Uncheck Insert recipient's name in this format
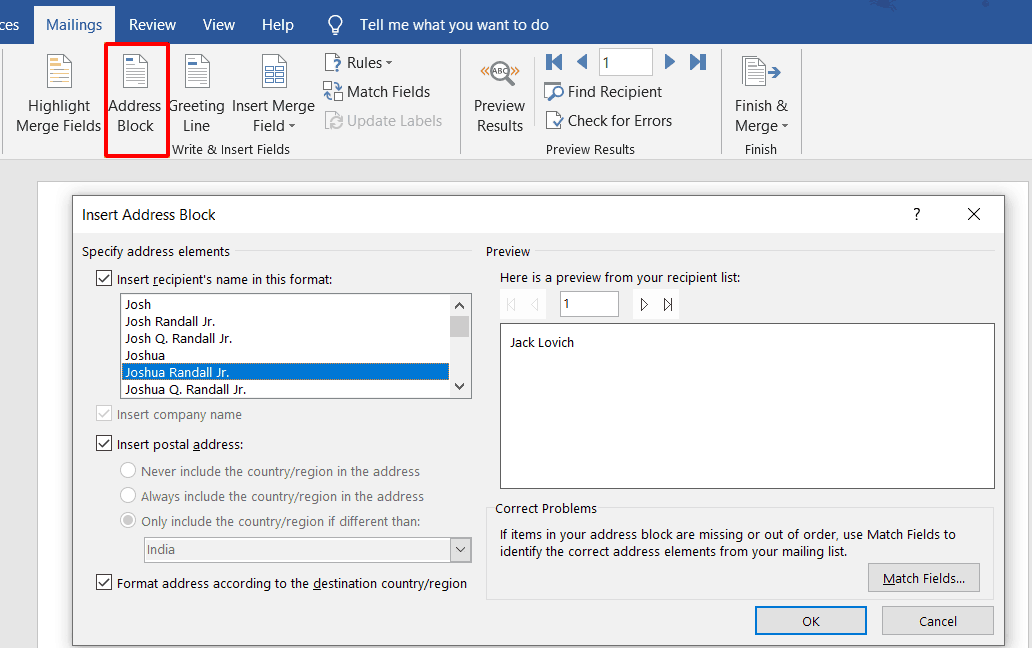The image size is (1032, 648). point(104,277)
